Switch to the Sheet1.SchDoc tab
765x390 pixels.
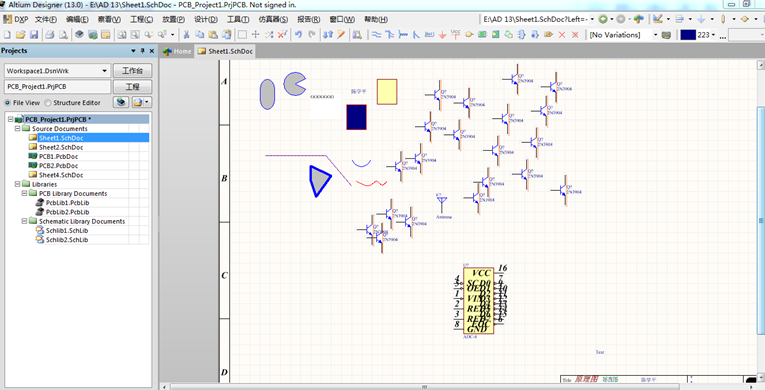tap(225, 51)
